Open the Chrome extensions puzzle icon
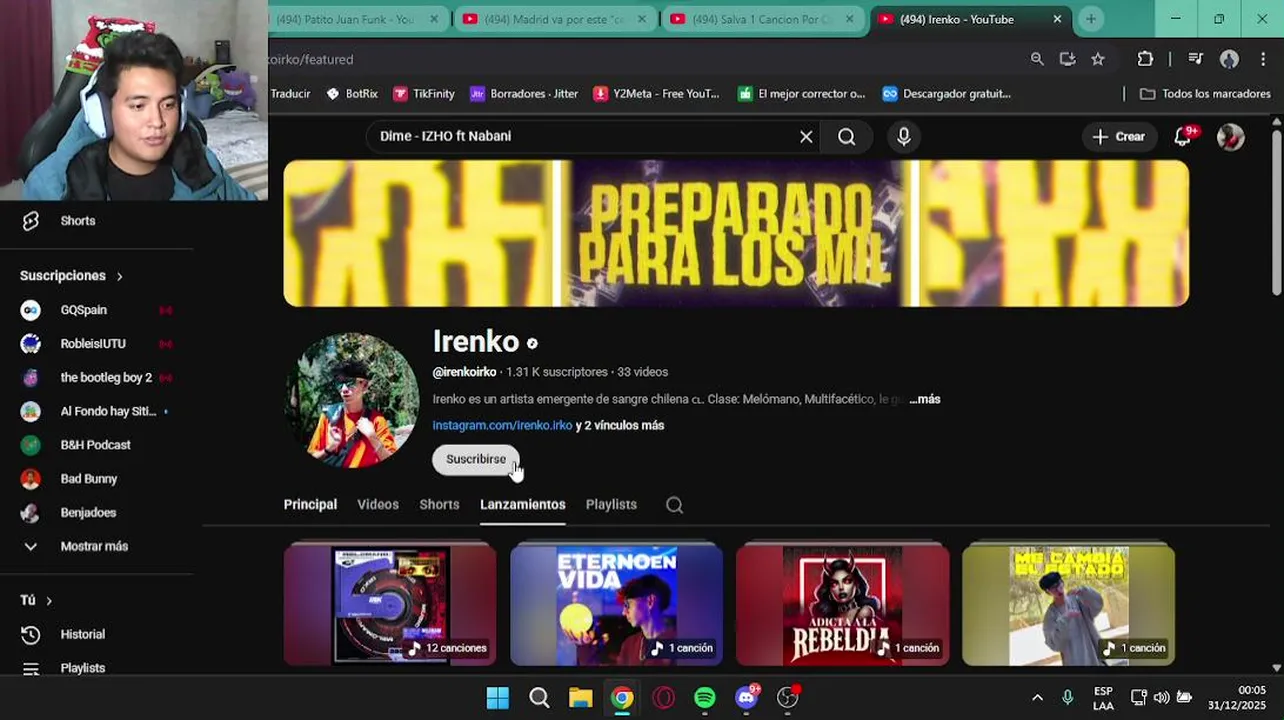Image resolution: width=1284 pixels, height=720 pixels. (x=1146, y=59)
